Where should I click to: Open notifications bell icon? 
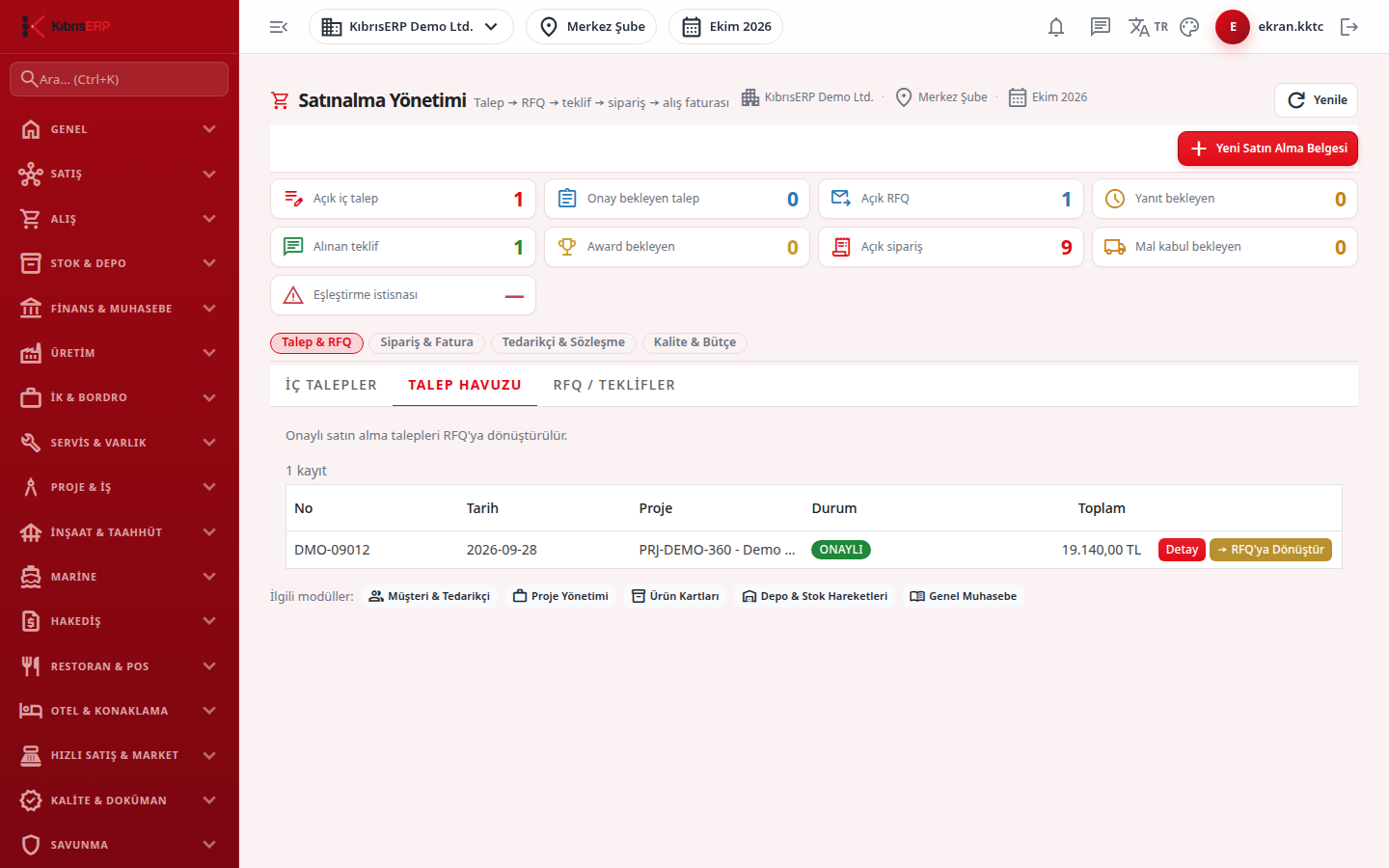(1056, 27)
